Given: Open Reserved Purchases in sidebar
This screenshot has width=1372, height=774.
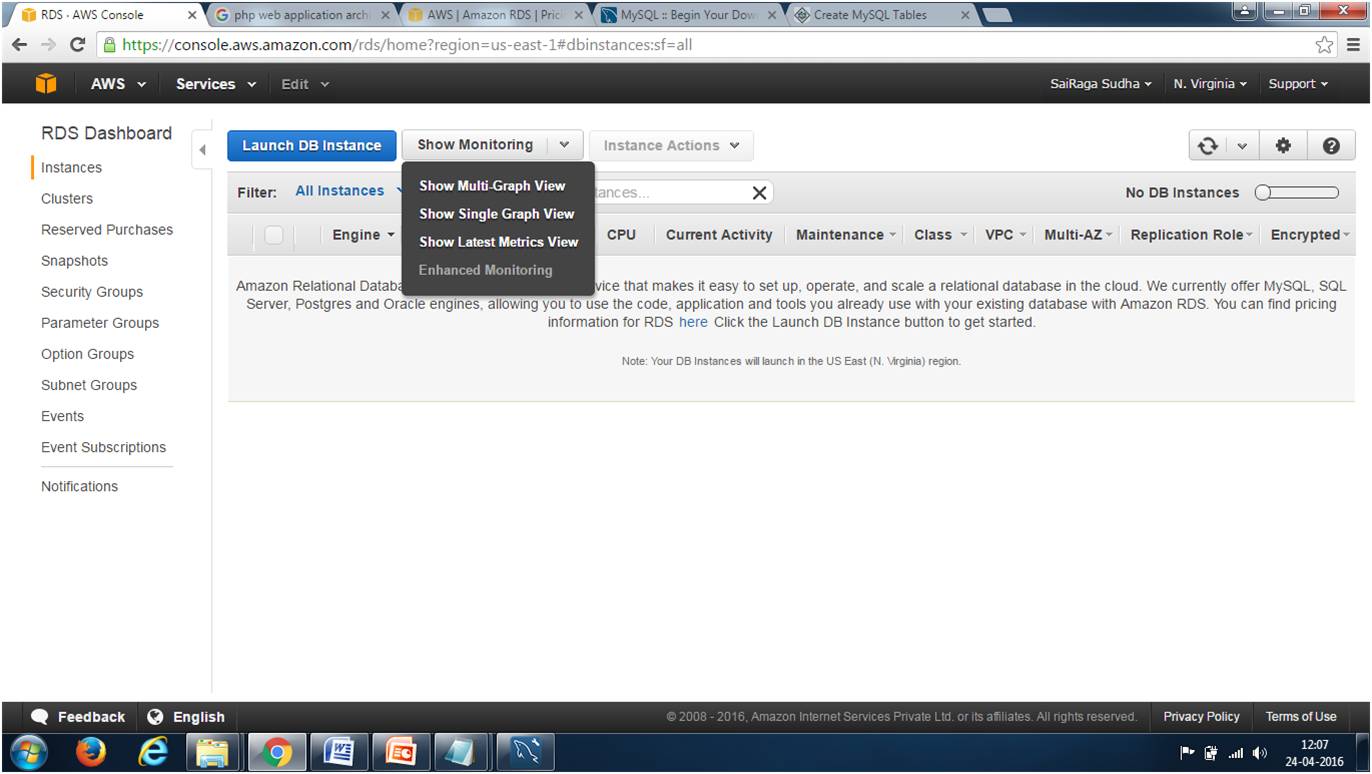Looking at the screenshot, I should tap(107, 230).
